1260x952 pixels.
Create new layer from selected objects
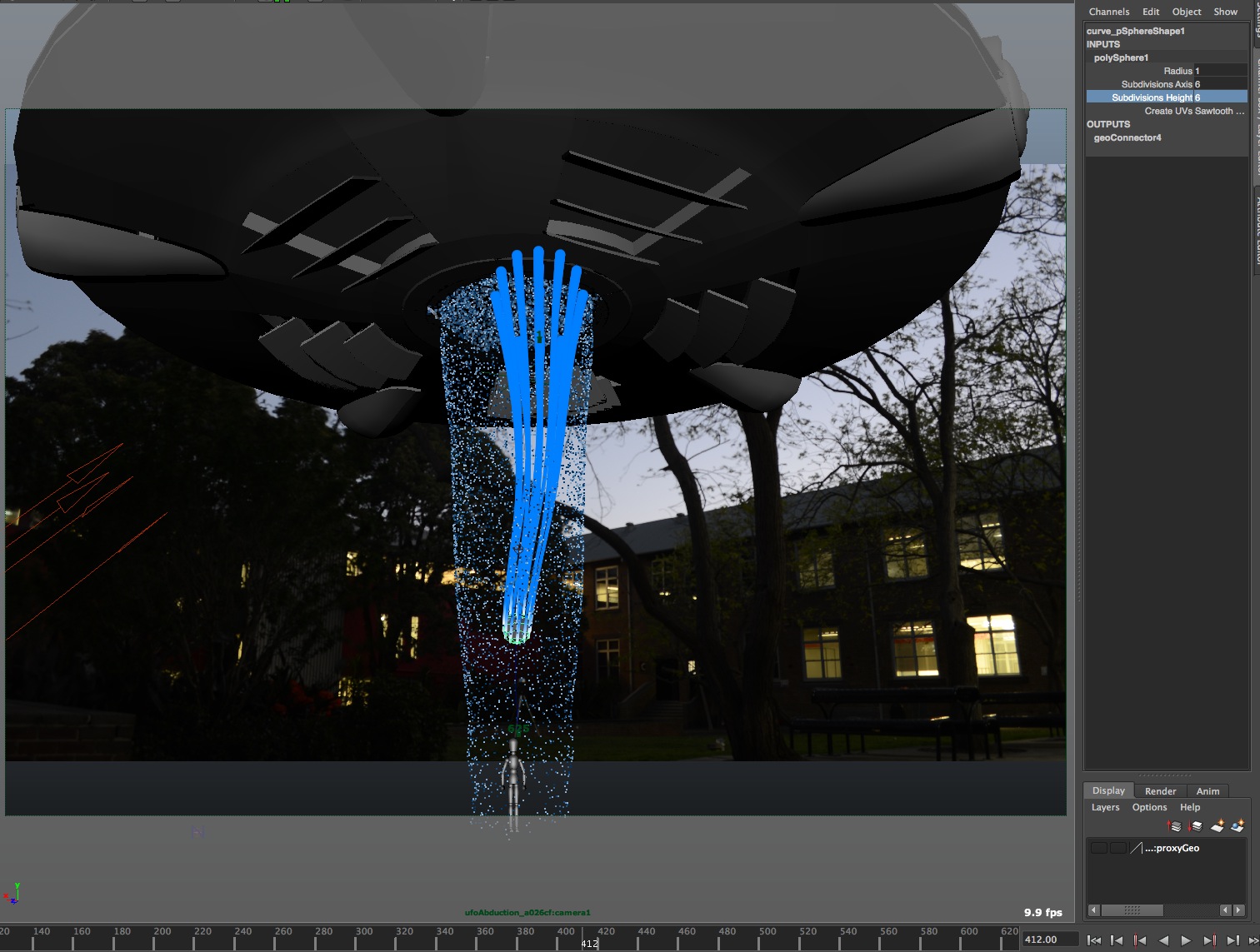(x=1237, y=826)
